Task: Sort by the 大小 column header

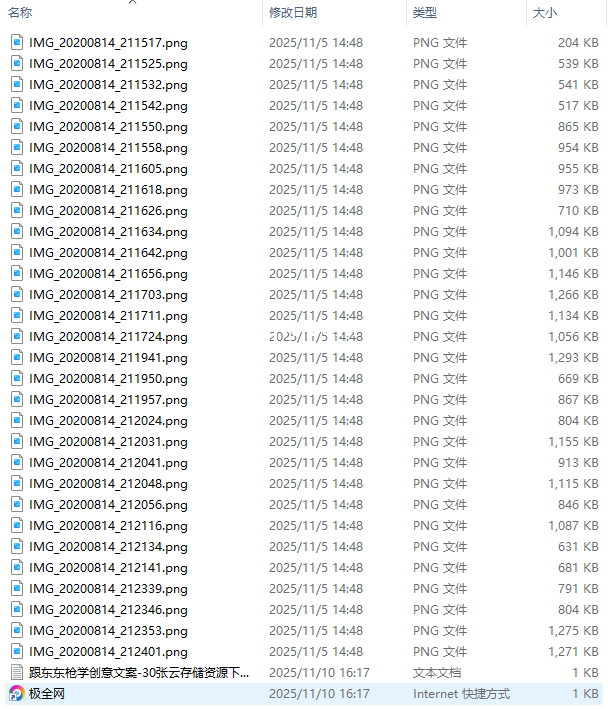Action: [545, 13]
